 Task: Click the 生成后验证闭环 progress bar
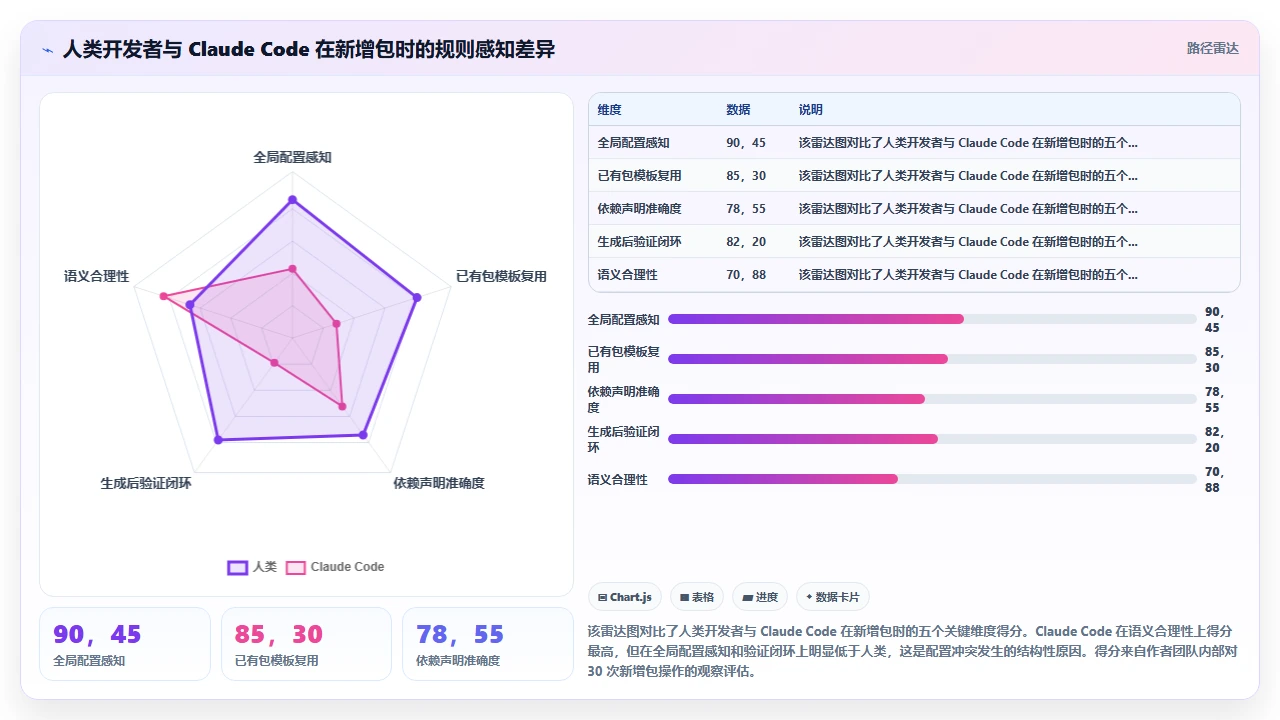tap(932, 439)
